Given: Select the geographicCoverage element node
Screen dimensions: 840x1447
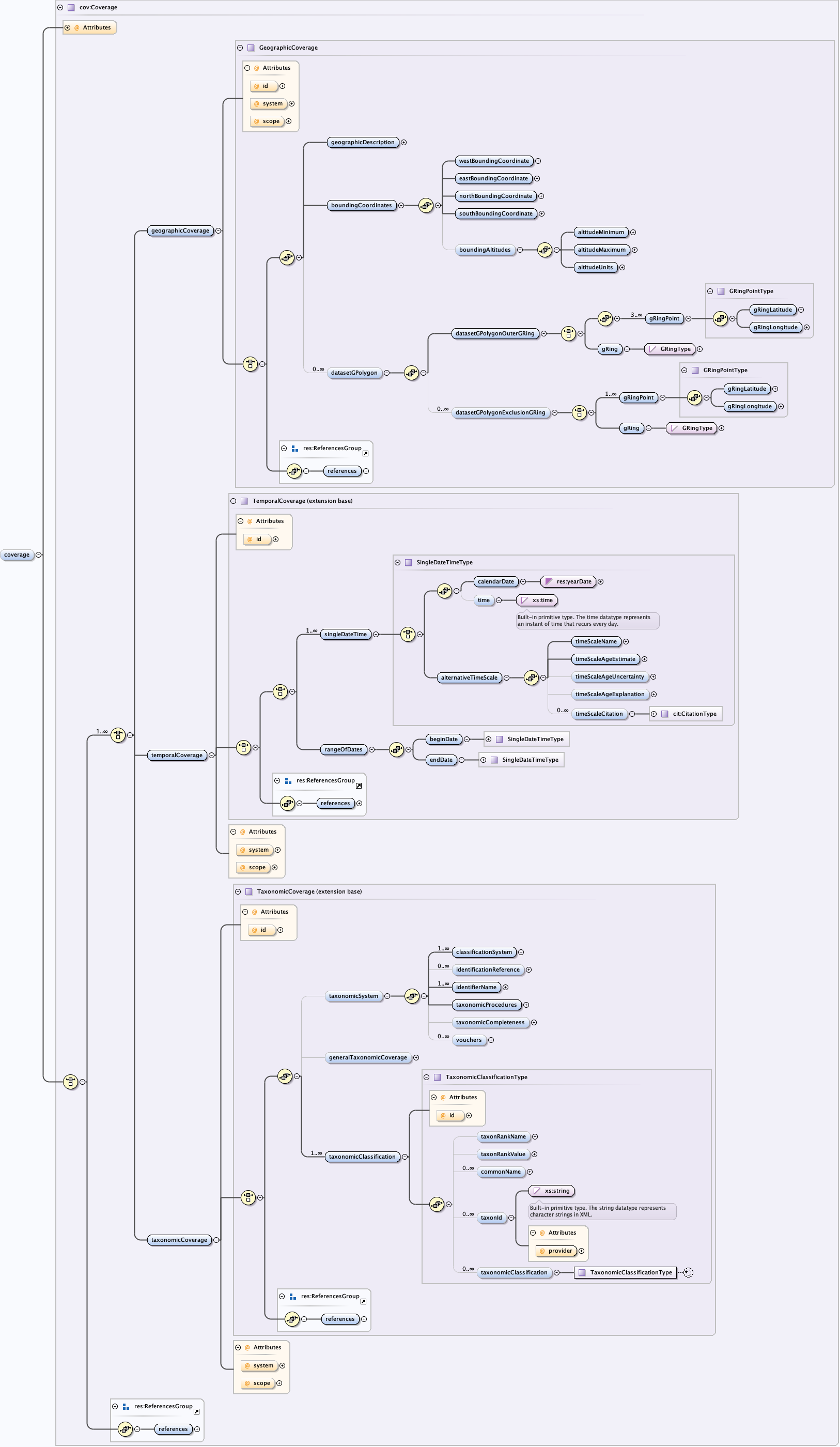Looking at the screenshot, I should click(180, 231).
